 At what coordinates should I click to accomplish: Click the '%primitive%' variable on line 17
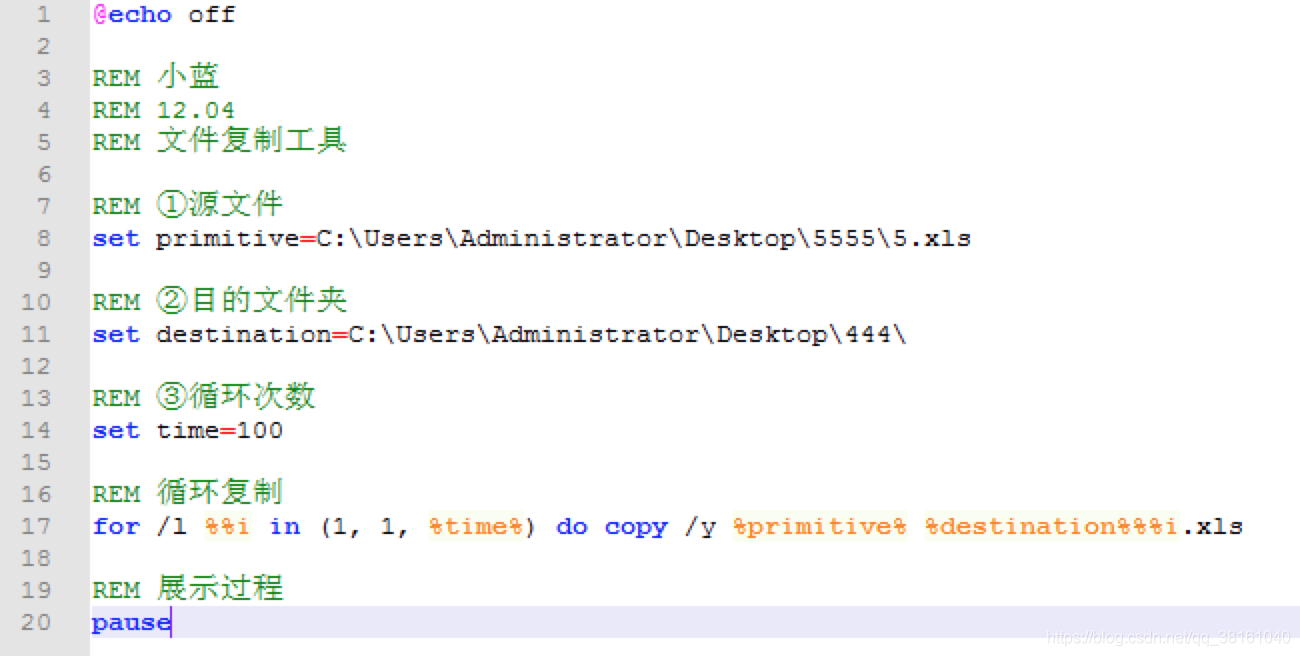[x=820, y=527]
